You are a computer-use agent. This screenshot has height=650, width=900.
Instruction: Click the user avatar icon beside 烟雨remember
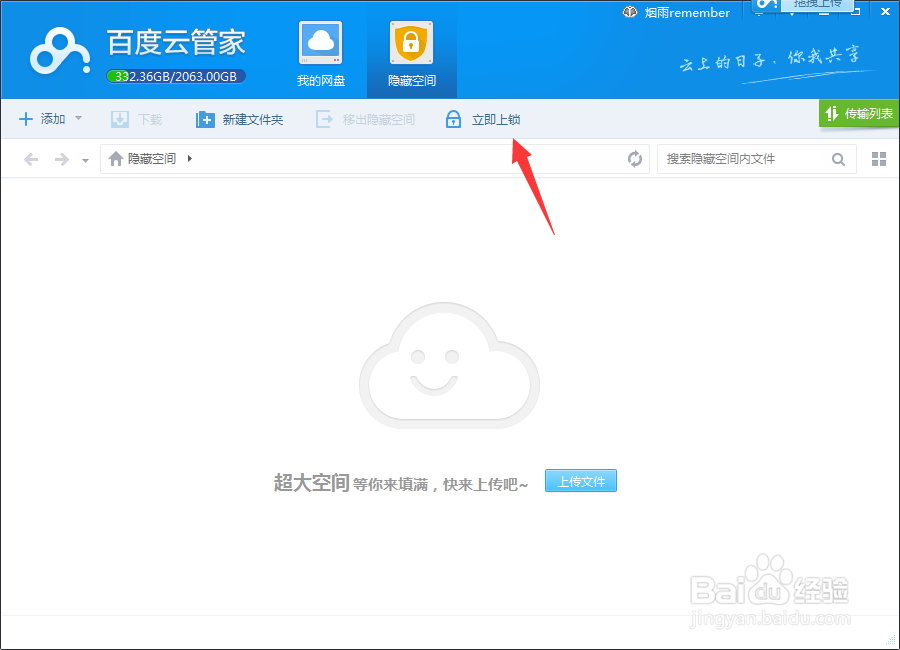tap(630, 12)
